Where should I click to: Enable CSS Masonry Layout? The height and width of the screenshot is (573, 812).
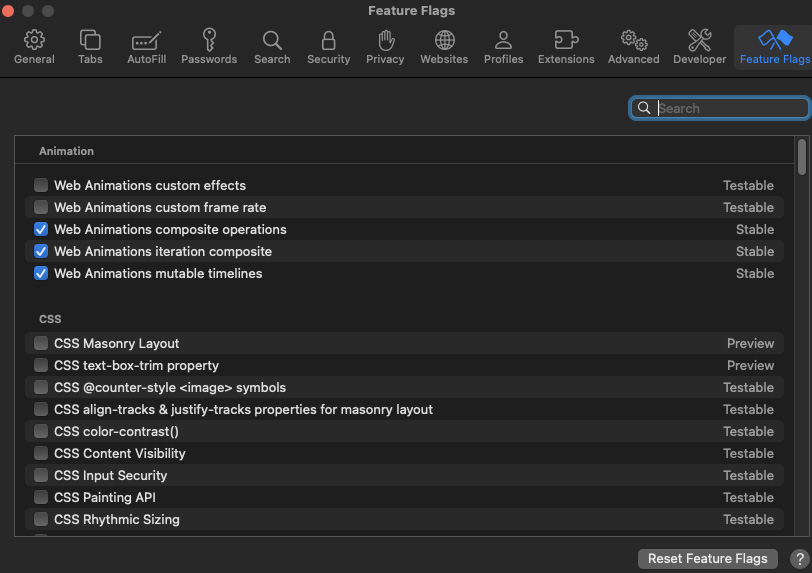tap(41, 343)
